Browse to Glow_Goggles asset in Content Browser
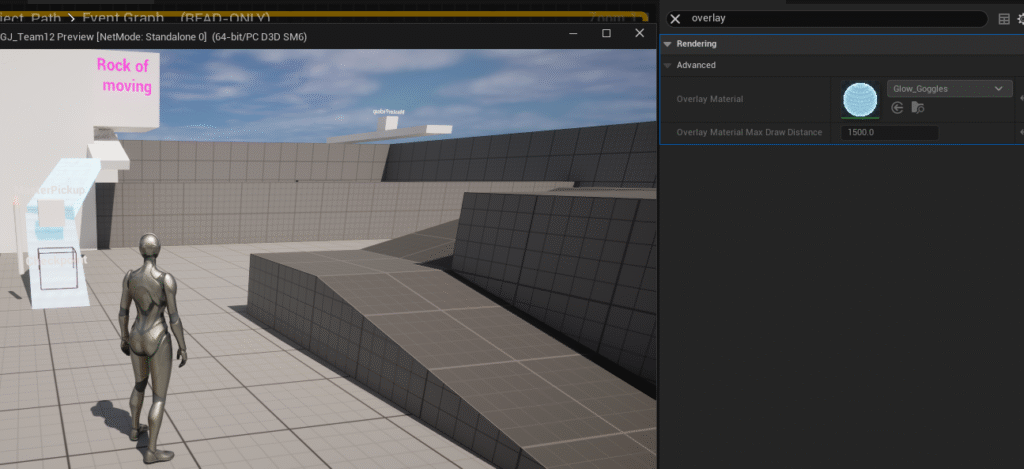The image size is (1024, 469). click(917, 108)
